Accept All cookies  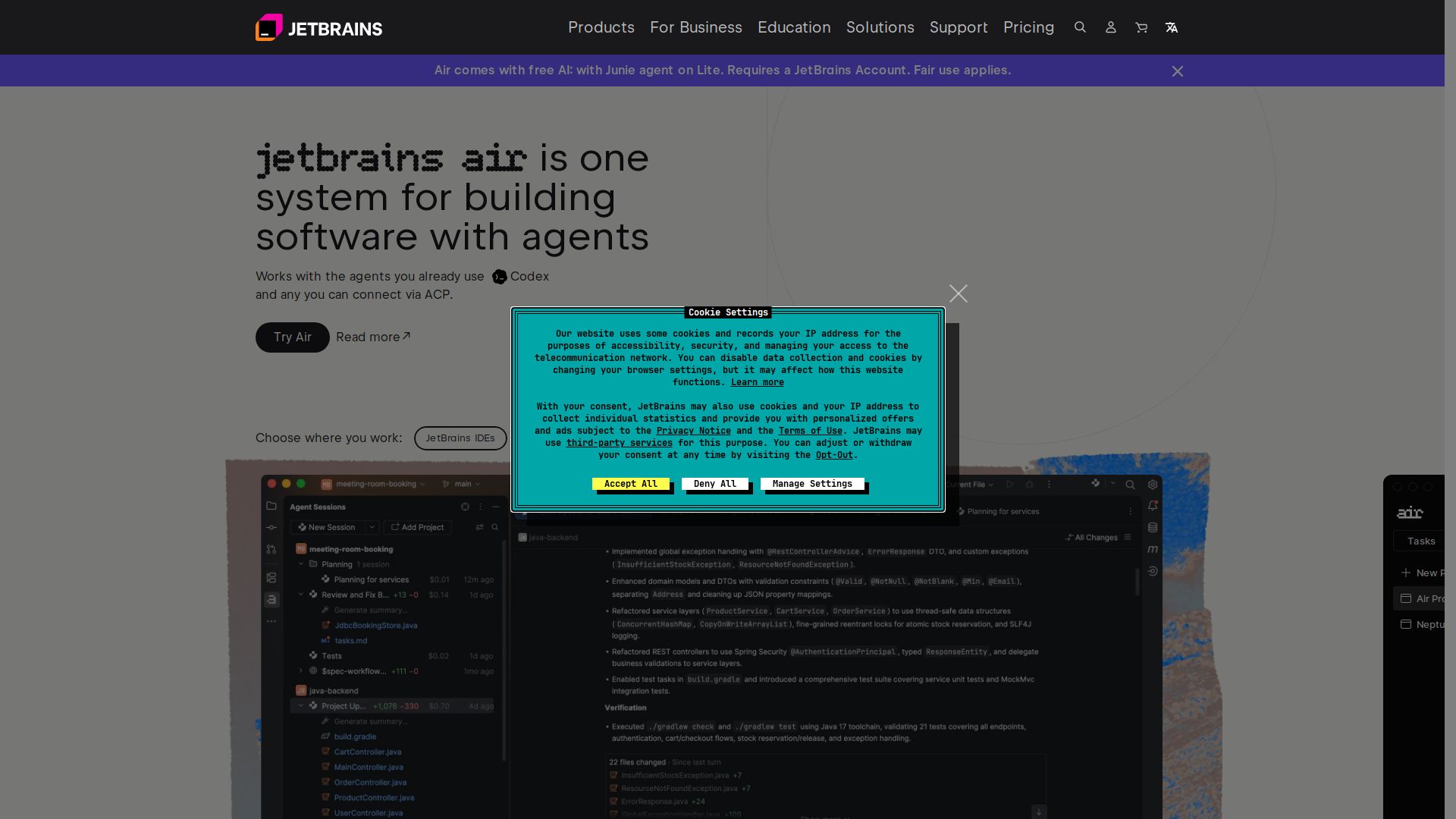click(630, 484)
